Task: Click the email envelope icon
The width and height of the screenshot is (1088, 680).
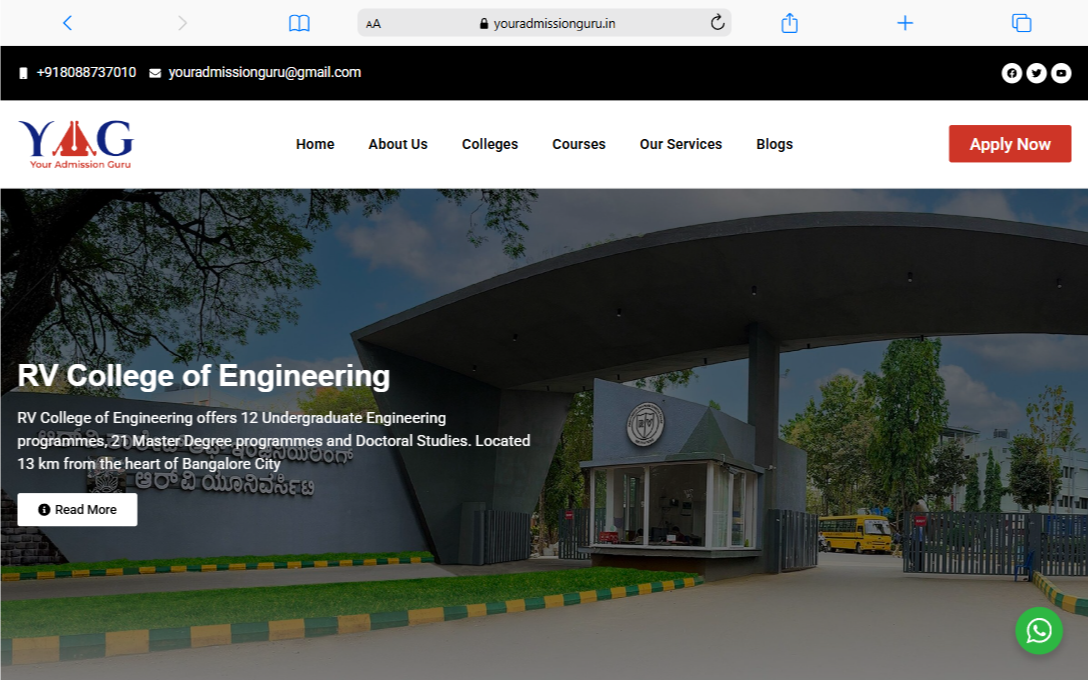Action: click(x=154, y=72)
